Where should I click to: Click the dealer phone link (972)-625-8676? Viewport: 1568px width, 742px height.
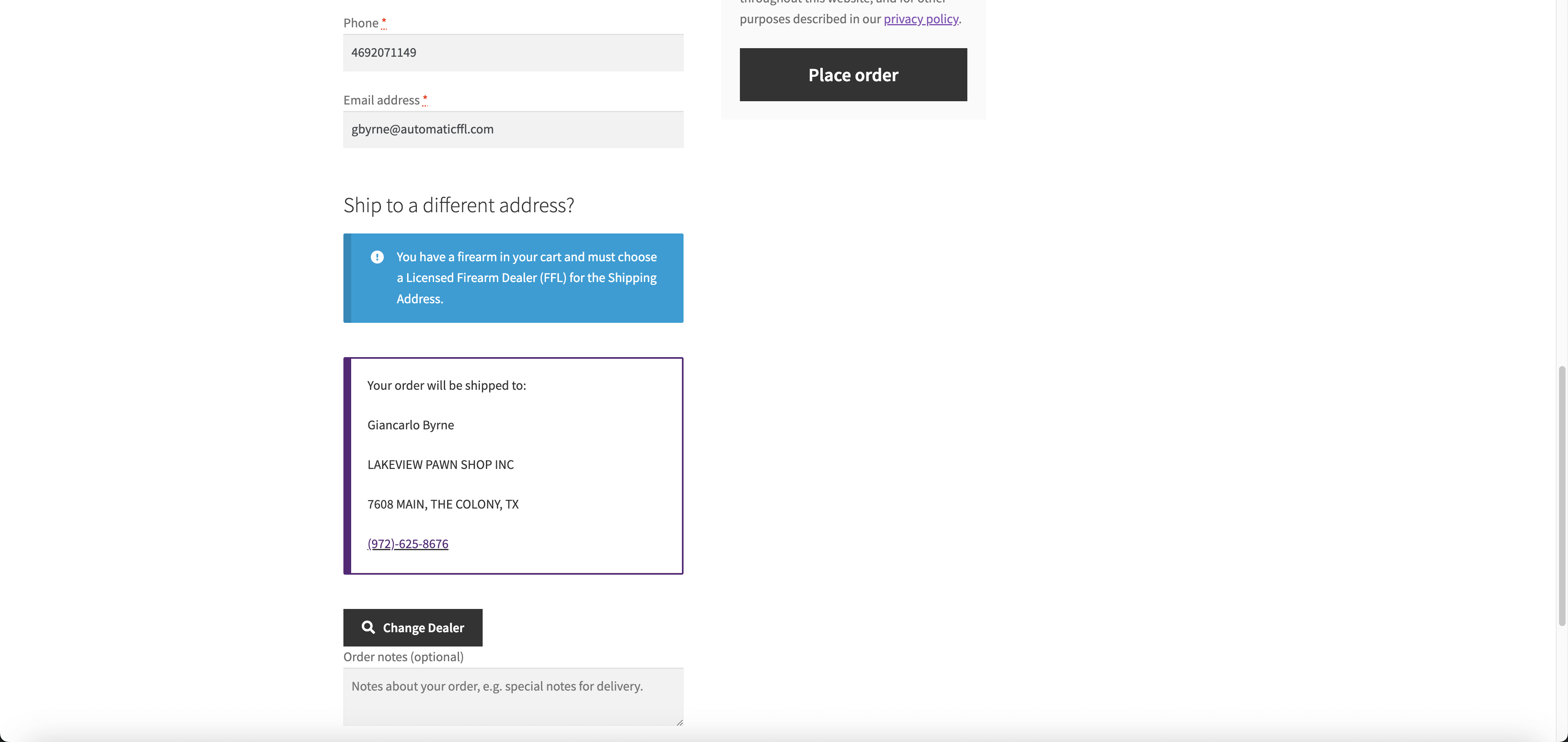click(407, 543)
